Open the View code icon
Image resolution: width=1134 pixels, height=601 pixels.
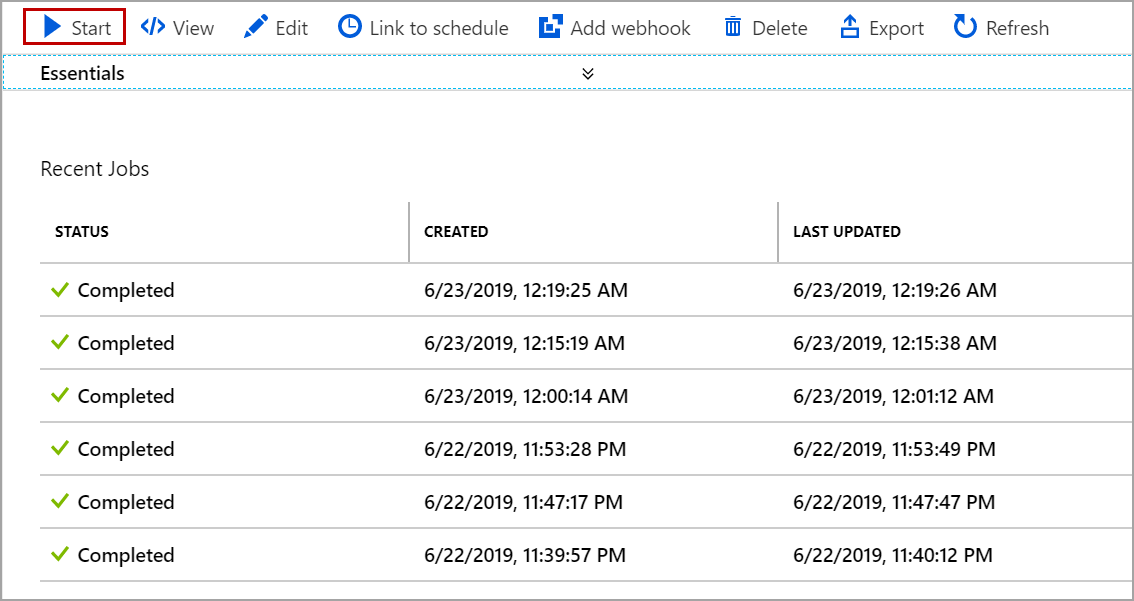[x=153, y=27]
